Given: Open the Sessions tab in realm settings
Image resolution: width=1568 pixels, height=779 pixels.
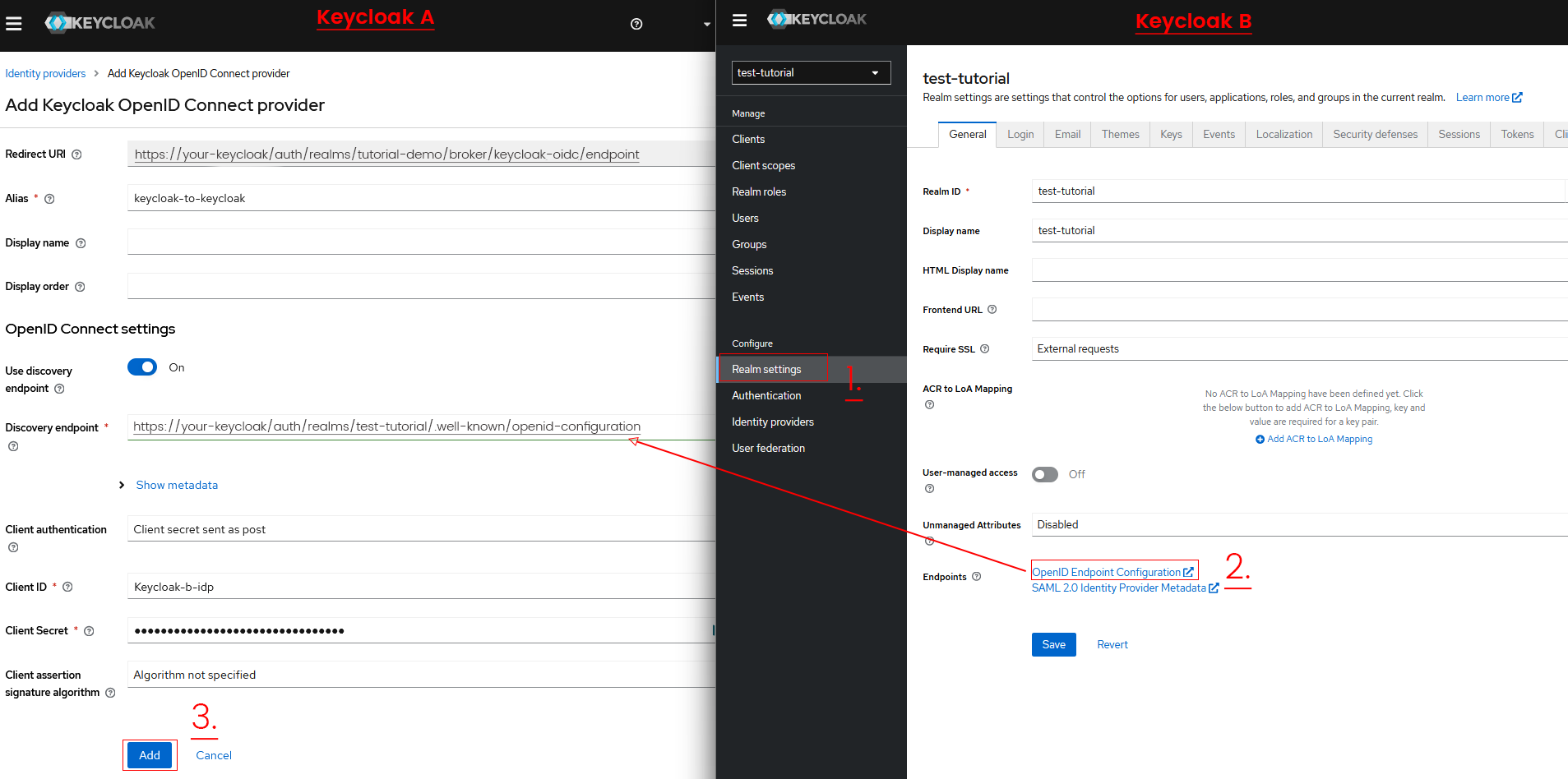Looking at the screenshot, I should [1459, 134].
